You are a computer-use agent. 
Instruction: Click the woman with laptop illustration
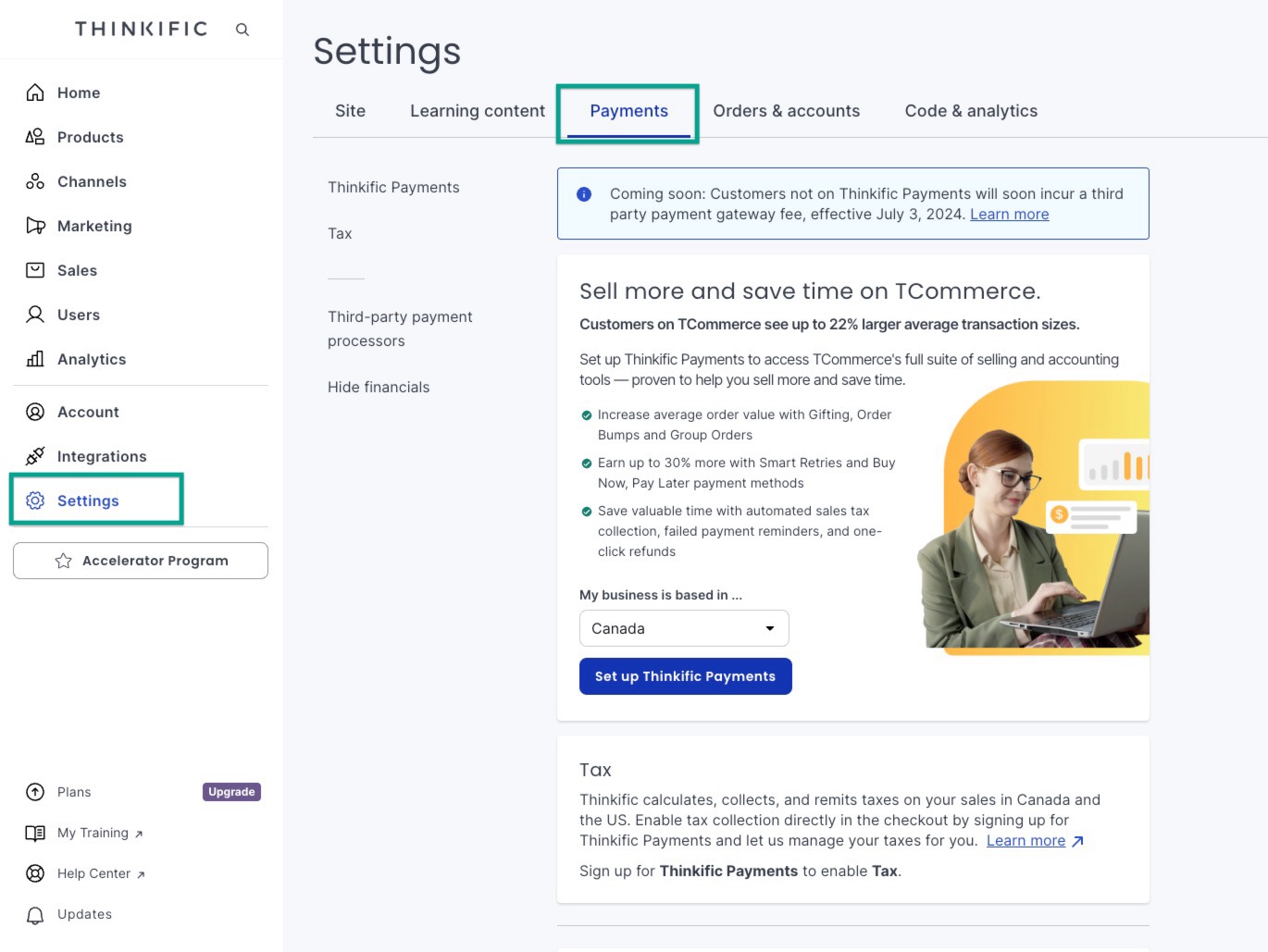point(1034,518)
